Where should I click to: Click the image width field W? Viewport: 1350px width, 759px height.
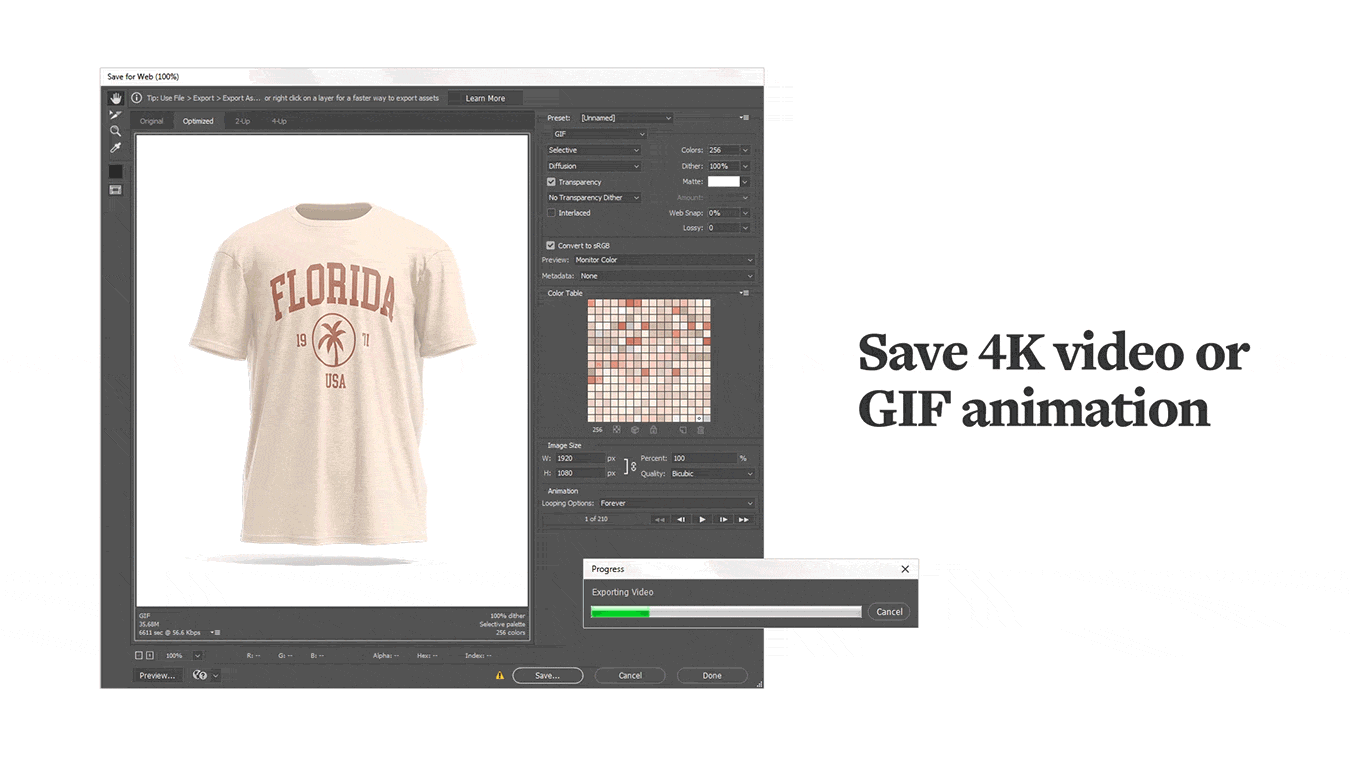pyautogui.click(x=579, y=458)
